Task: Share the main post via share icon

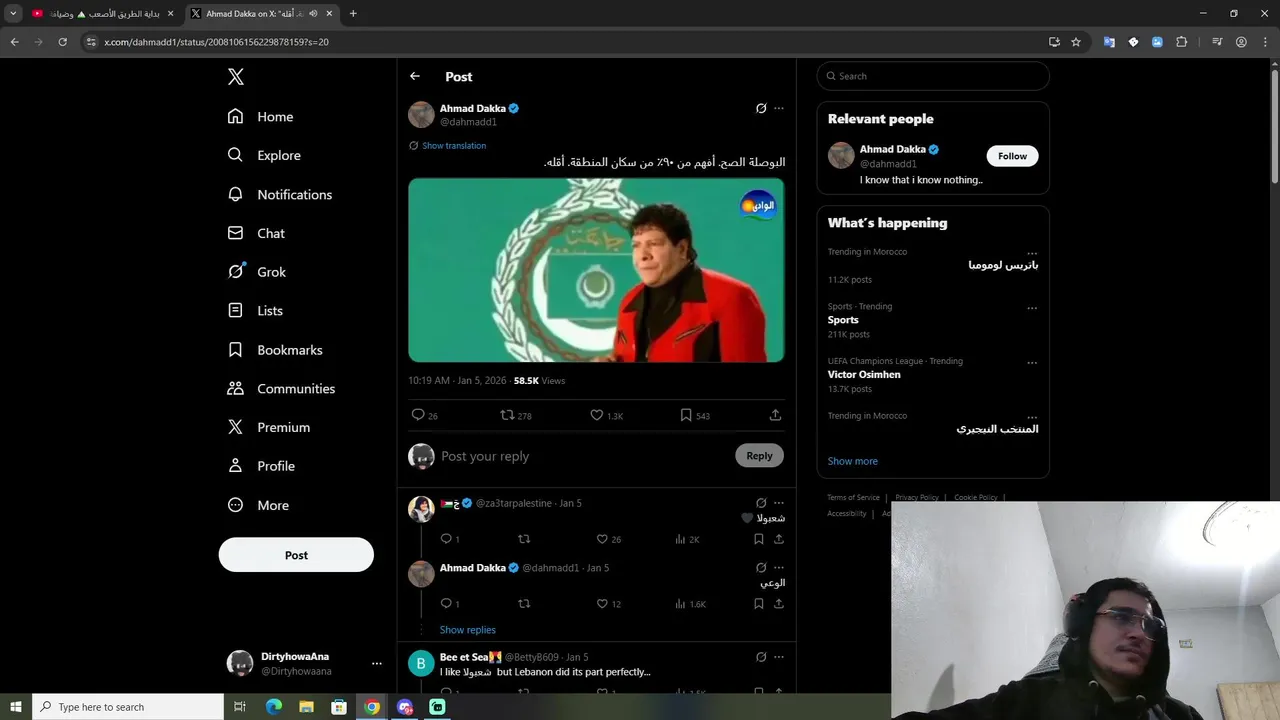Action: pos(775,415)
